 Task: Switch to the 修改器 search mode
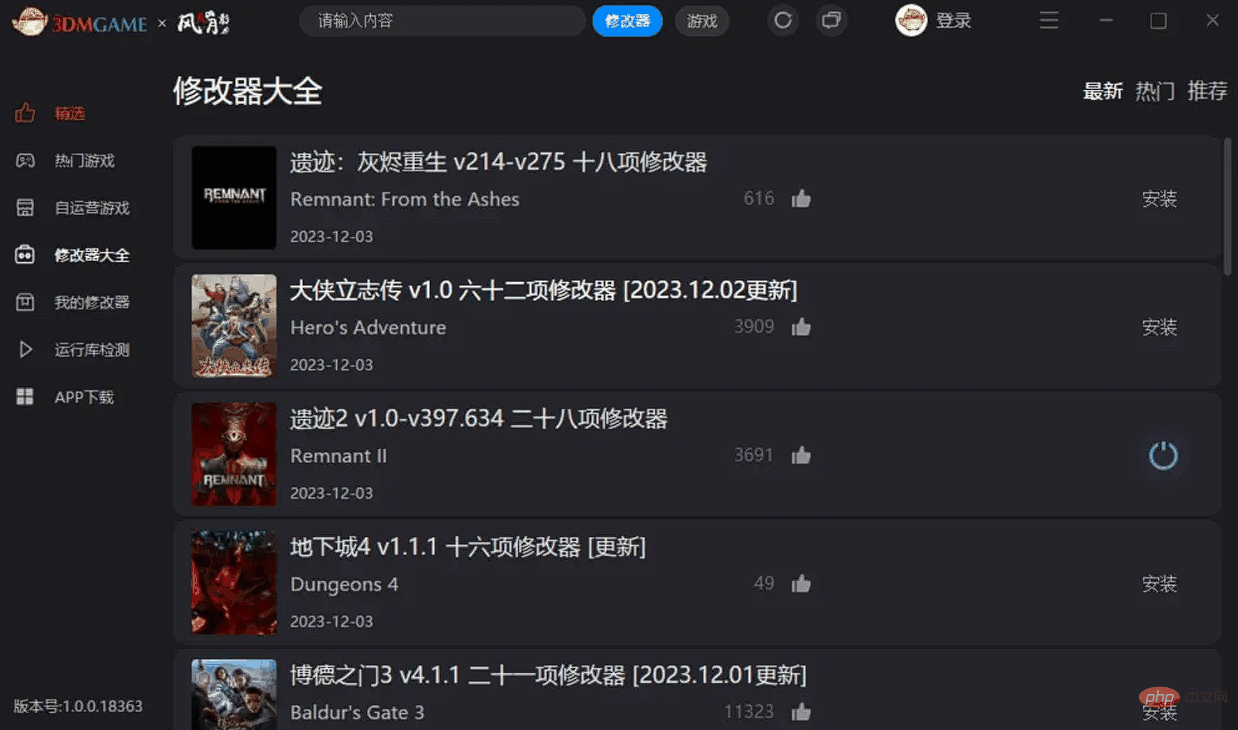tap(627, 21)
